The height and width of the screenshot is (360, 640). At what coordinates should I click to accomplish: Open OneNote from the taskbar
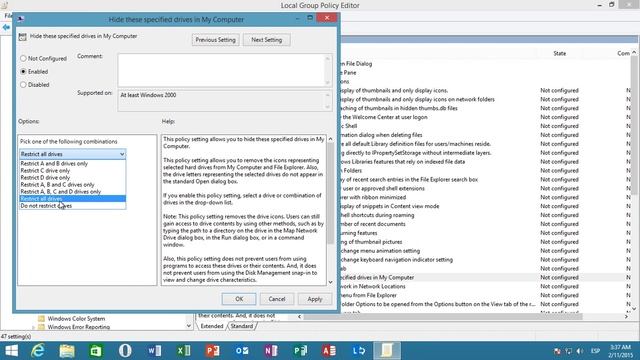pyautogui.click(x=271, y=351)
